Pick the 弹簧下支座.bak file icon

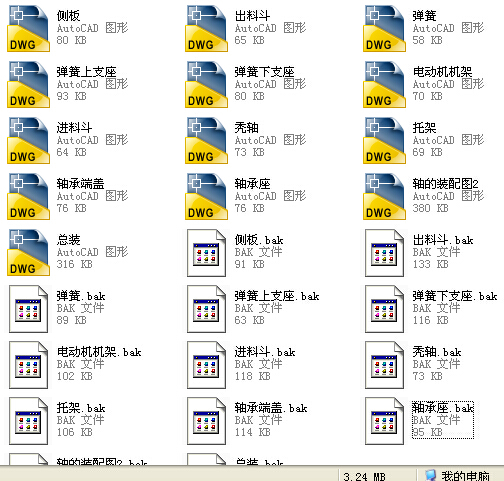(x=384, y=309)
